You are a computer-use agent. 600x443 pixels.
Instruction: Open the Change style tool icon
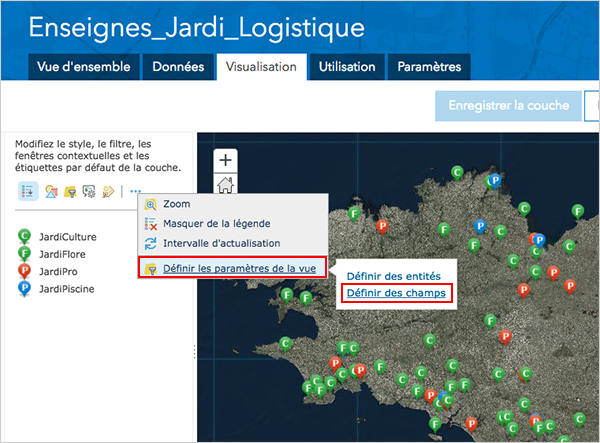point(51,191)
